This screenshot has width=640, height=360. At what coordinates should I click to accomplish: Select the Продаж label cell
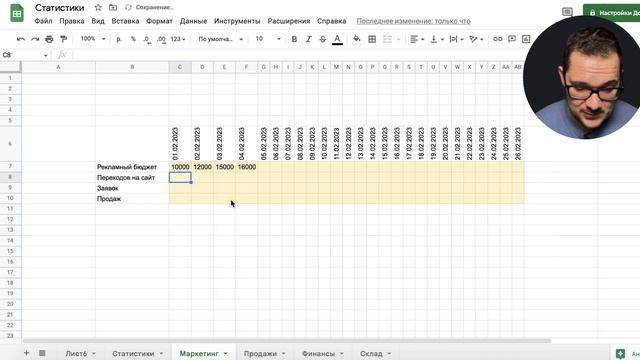[132, 199]
